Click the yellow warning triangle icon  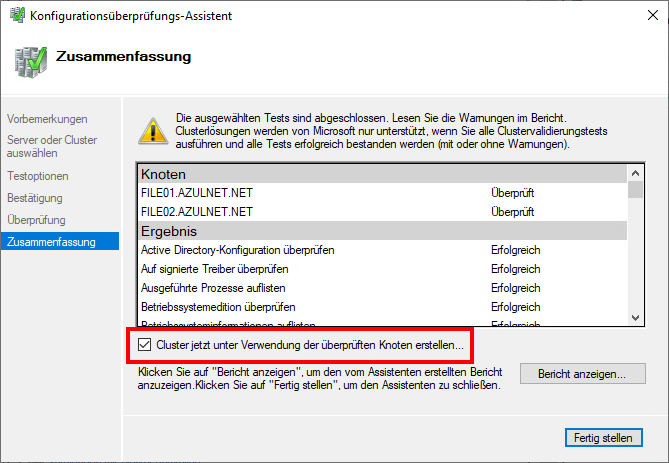click(x=152, y=130)
